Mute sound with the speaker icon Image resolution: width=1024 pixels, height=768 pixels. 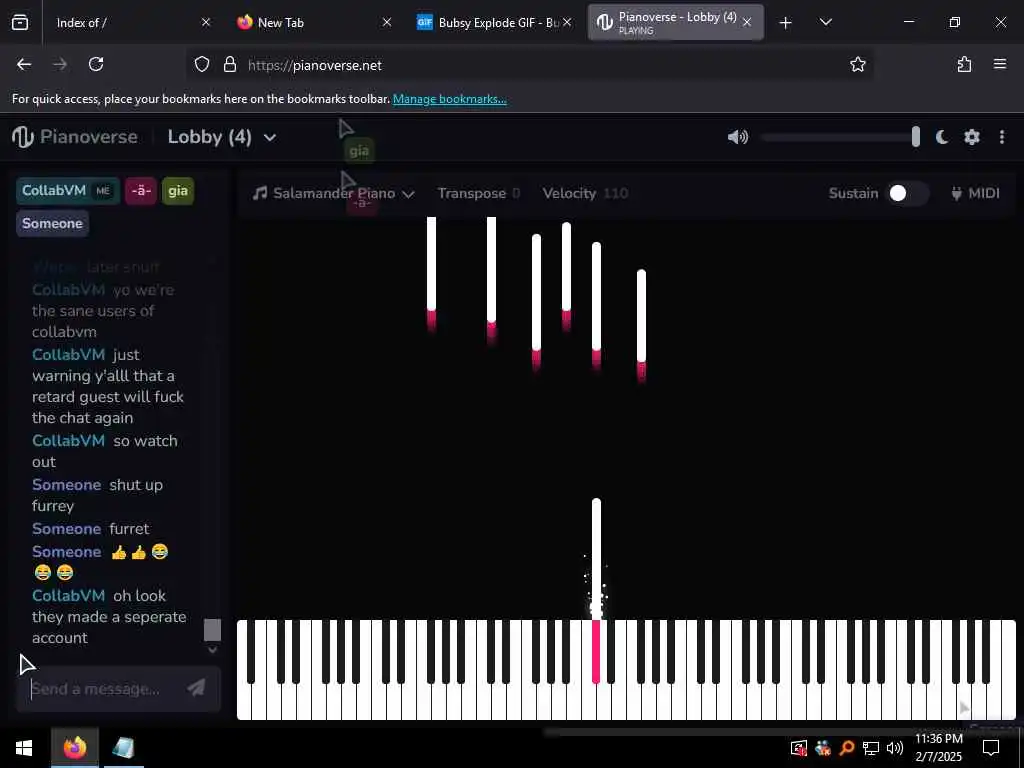[x=737, y=137]
